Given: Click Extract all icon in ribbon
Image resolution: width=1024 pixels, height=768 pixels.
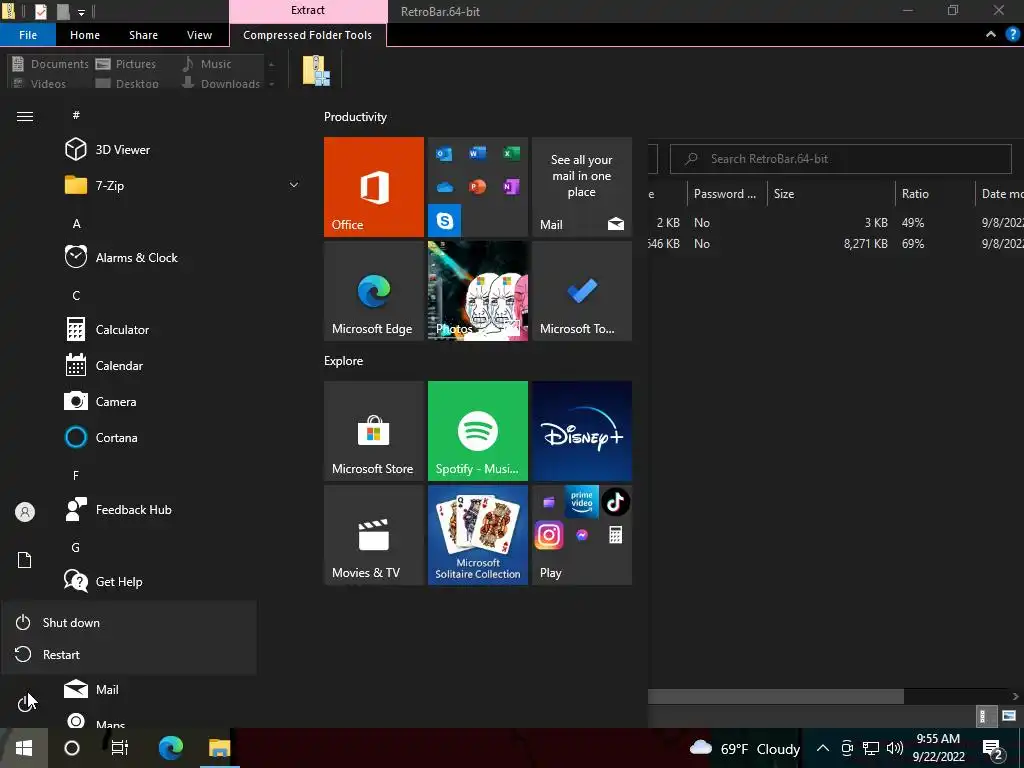Looking at the screenshot, I should (317, 71).
